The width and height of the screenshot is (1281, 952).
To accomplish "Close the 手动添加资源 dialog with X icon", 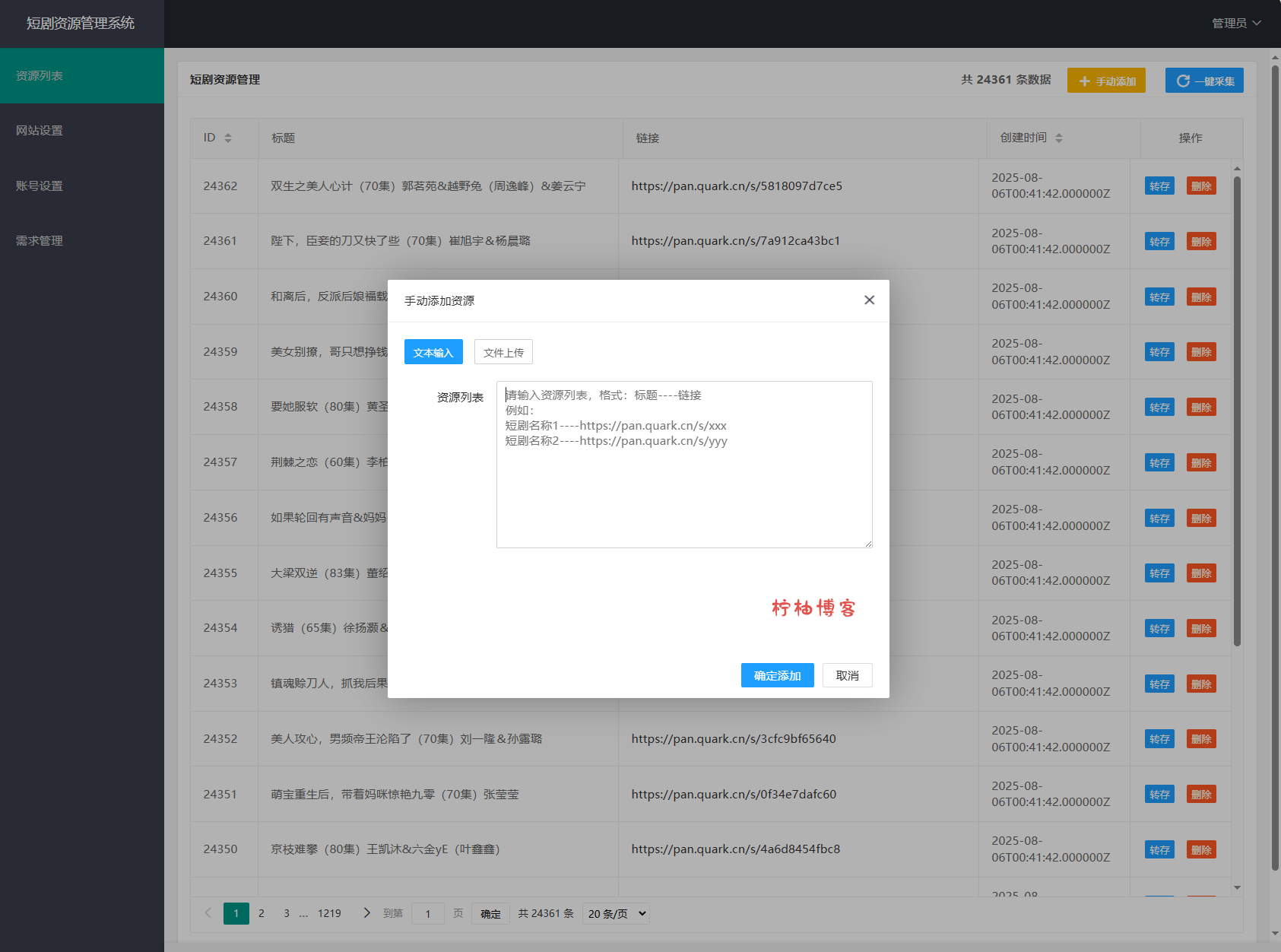I will 869,300.
